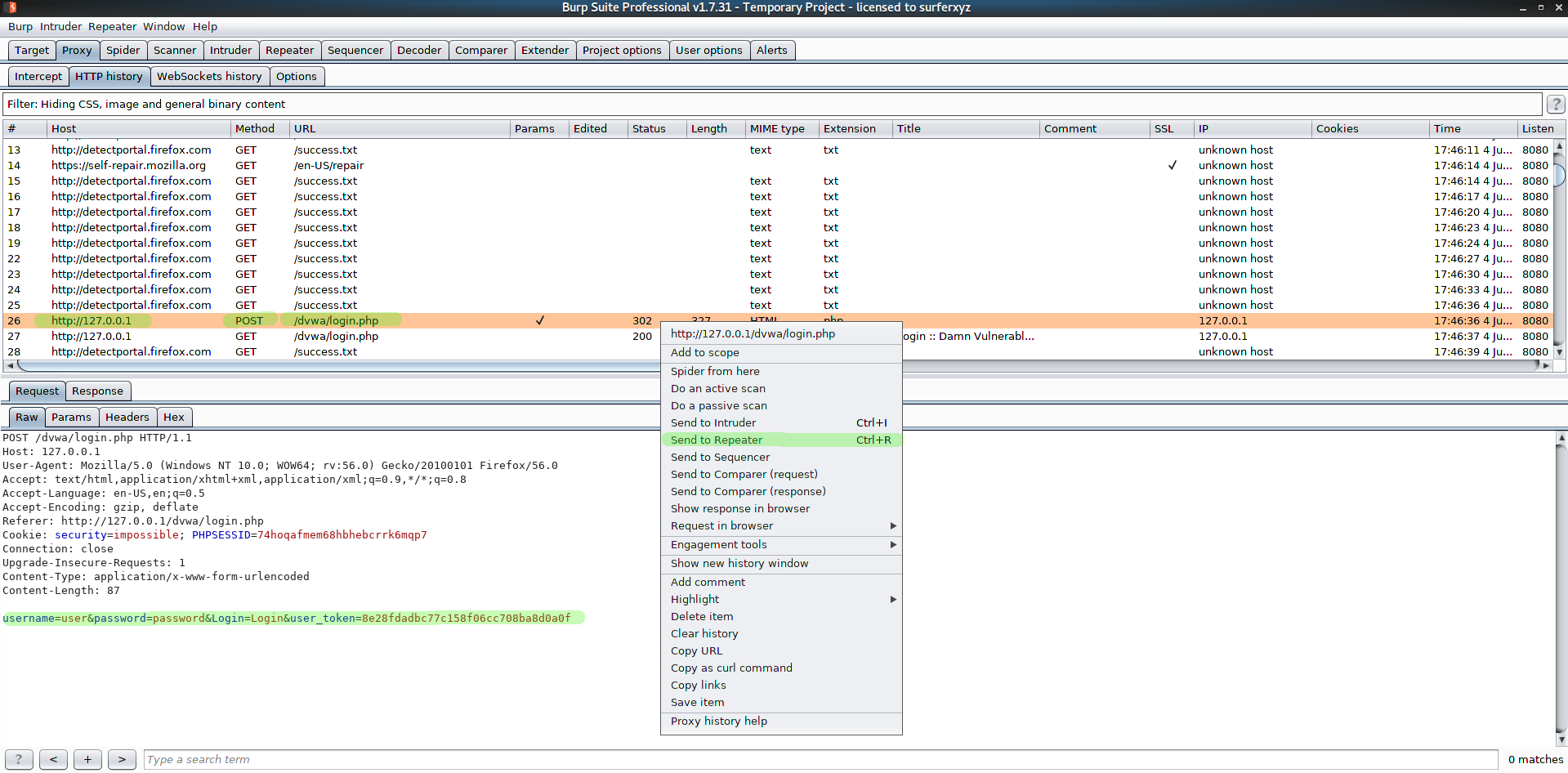
Task: Expand Highlight submenu
Action: click(781, 599)
